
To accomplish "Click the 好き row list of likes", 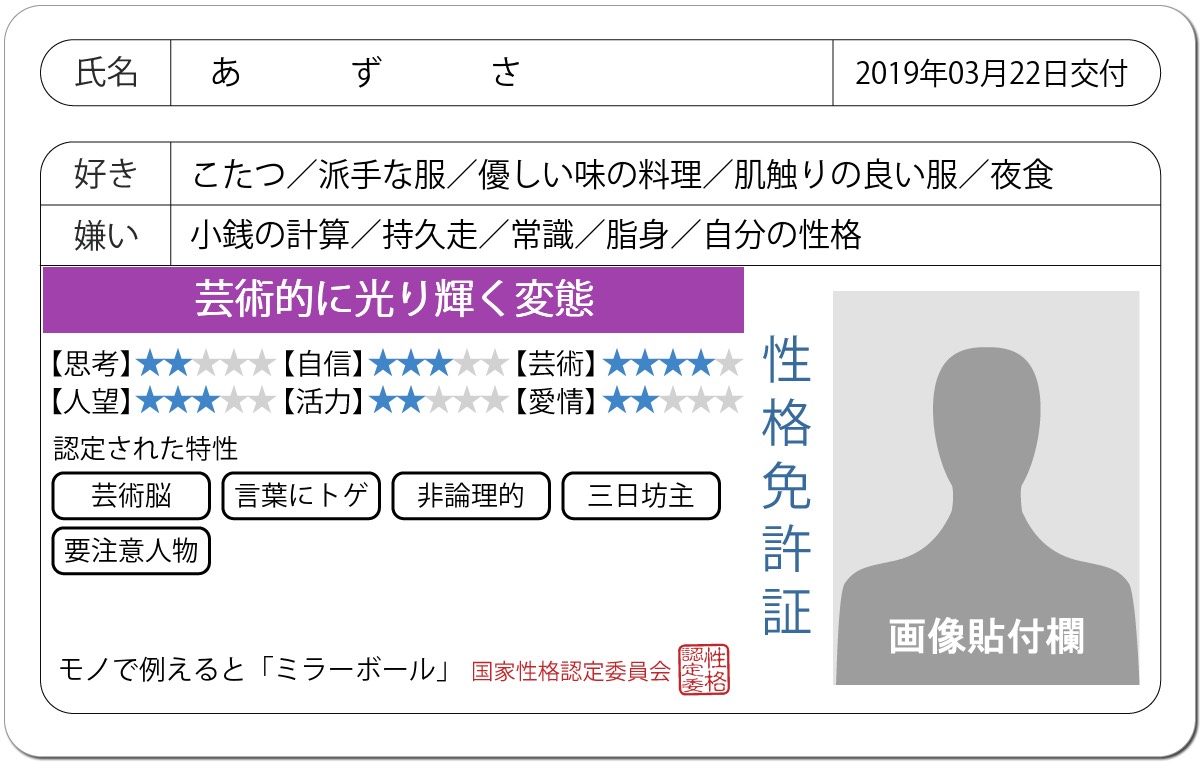I will [622, 175].
